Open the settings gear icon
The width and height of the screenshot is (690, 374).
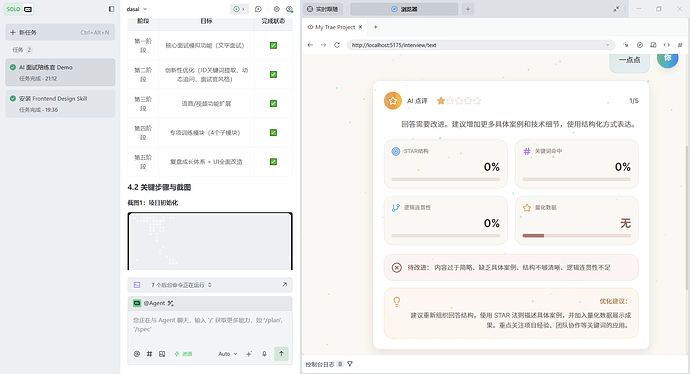(276, 9)
